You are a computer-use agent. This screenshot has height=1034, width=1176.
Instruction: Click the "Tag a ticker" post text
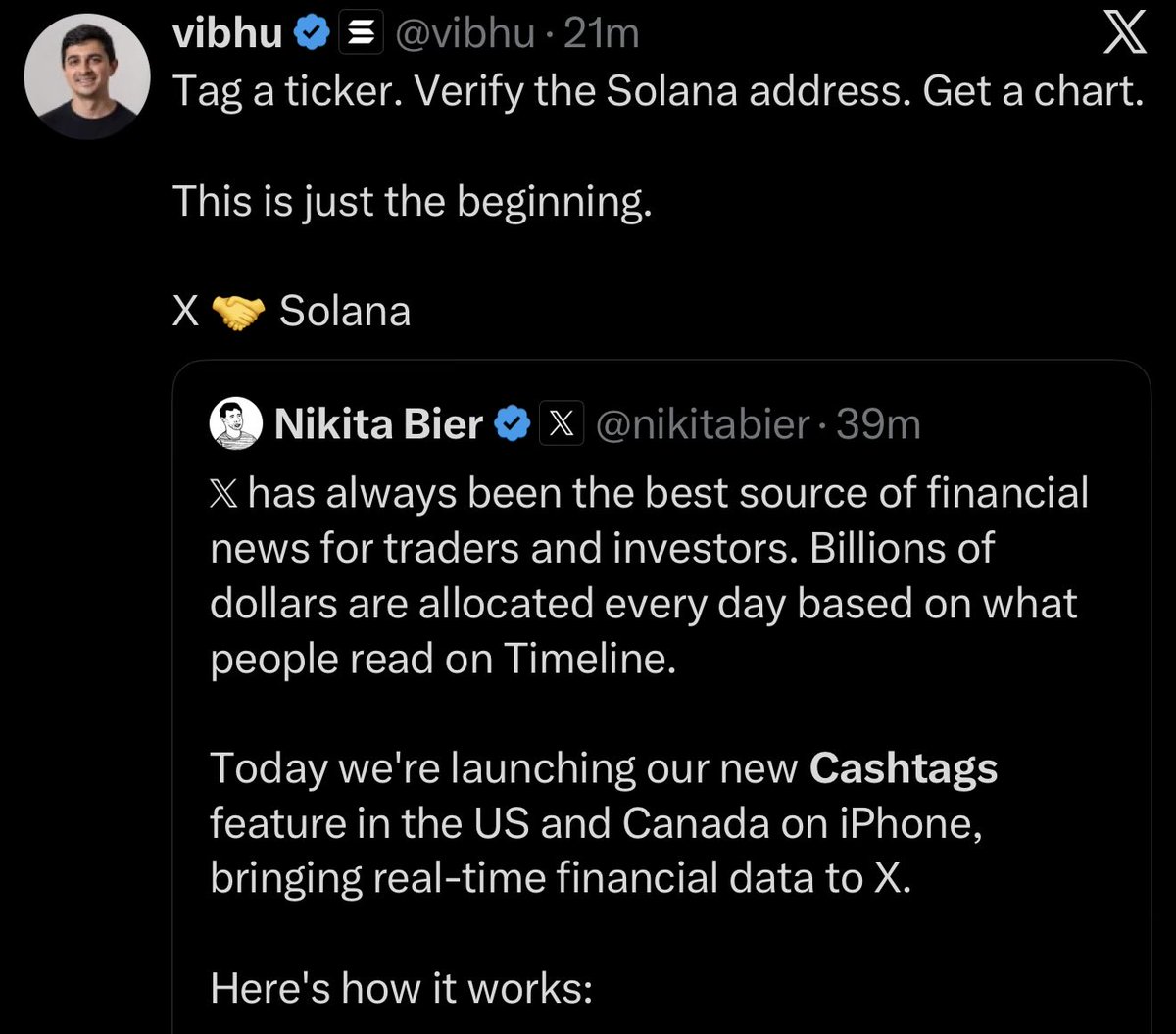click(x=657, y=92)
